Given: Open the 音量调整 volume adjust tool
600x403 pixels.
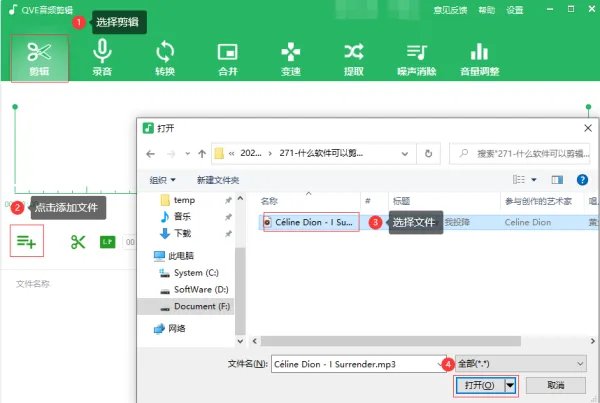Looking at the screenshot, I should pos(479,58).
